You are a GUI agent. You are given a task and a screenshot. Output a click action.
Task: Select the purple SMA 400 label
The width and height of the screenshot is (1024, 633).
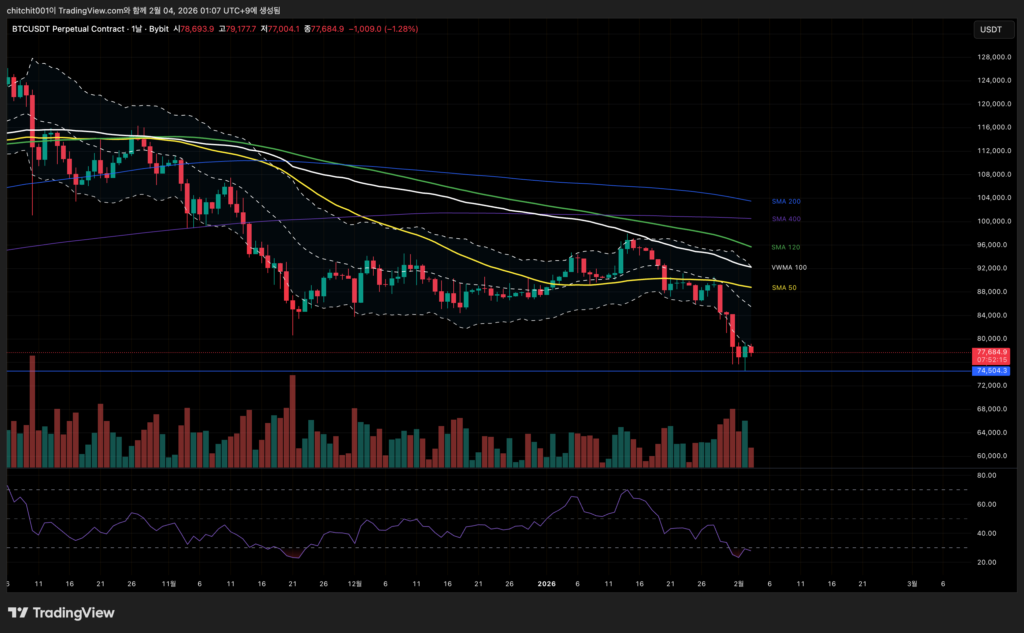point(786,219)
